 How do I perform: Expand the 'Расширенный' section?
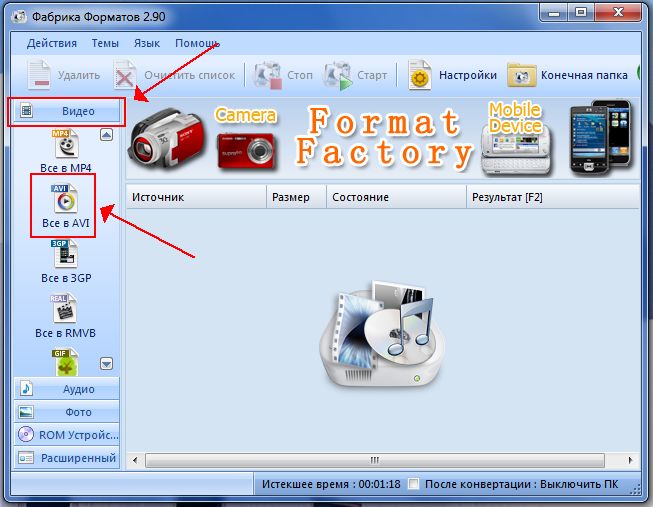click(x=67, y=458)
